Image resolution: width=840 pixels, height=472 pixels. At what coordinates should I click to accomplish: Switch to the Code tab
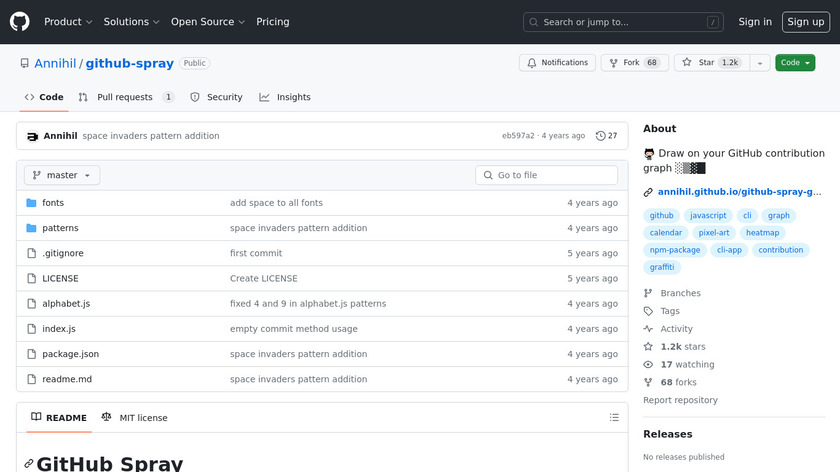44,97
